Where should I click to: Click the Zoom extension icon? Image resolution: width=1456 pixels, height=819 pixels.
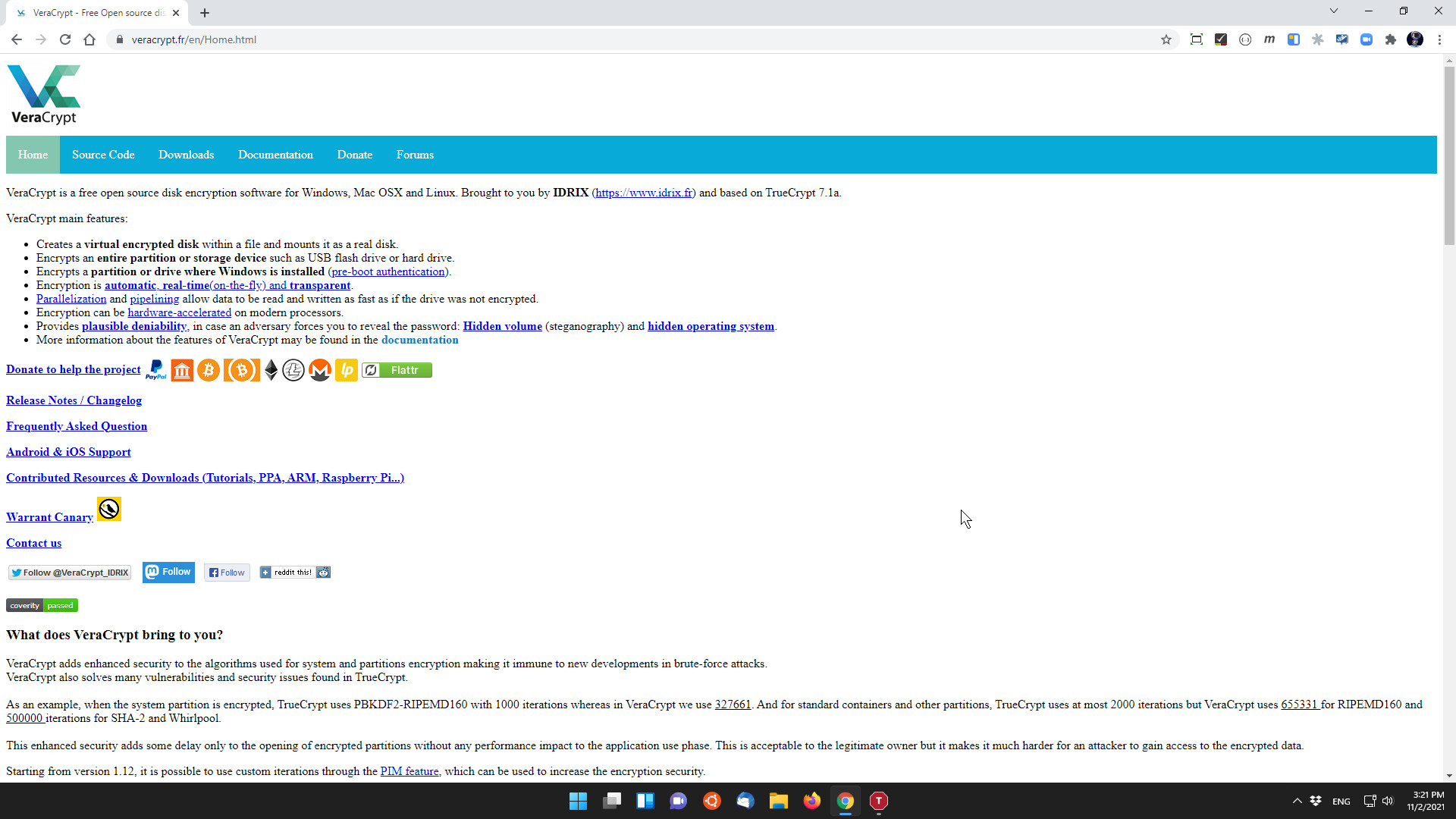[1367, 39]
